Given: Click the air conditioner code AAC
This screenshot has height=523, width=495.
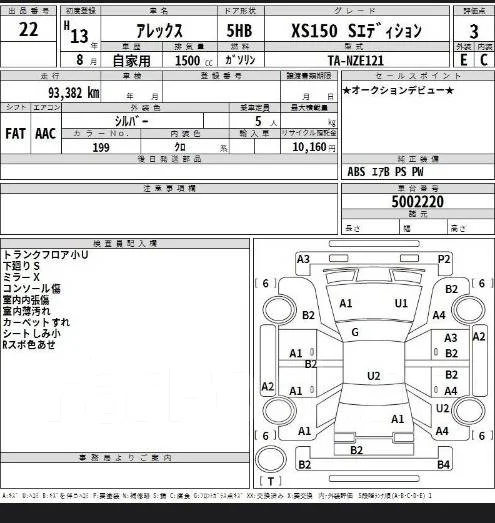Looking at the screenshot, I should pos(45,134).
